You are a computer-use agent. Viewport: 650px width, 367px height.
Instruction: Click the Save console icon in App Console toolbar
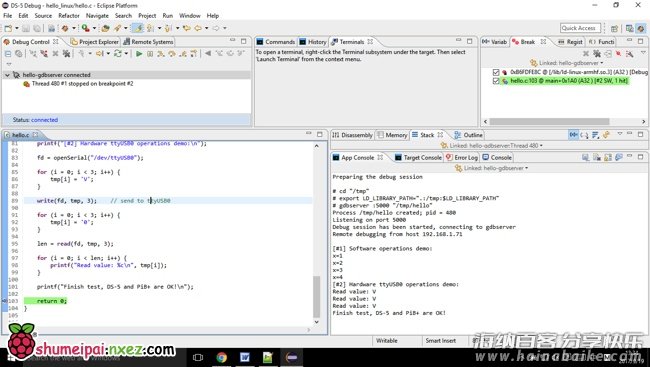[585, 157]
